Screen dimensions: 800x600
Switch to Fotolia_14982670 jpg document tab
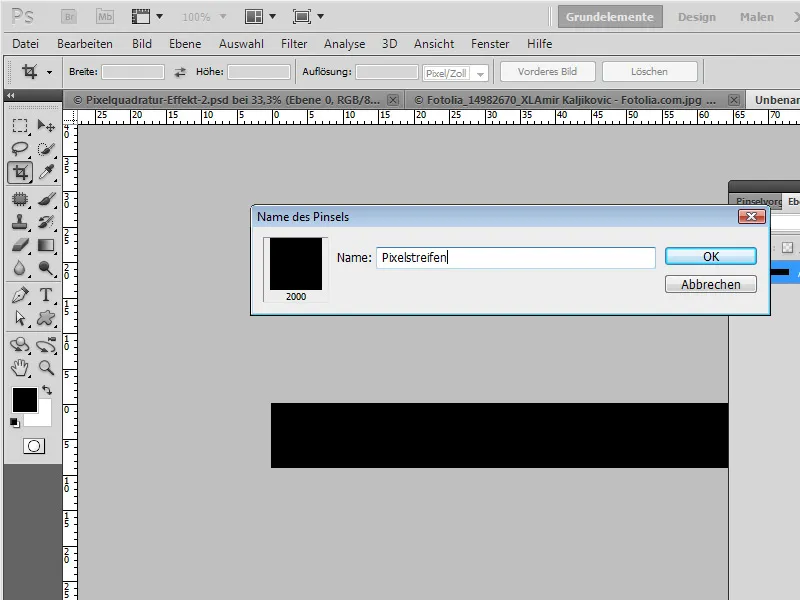566,100
